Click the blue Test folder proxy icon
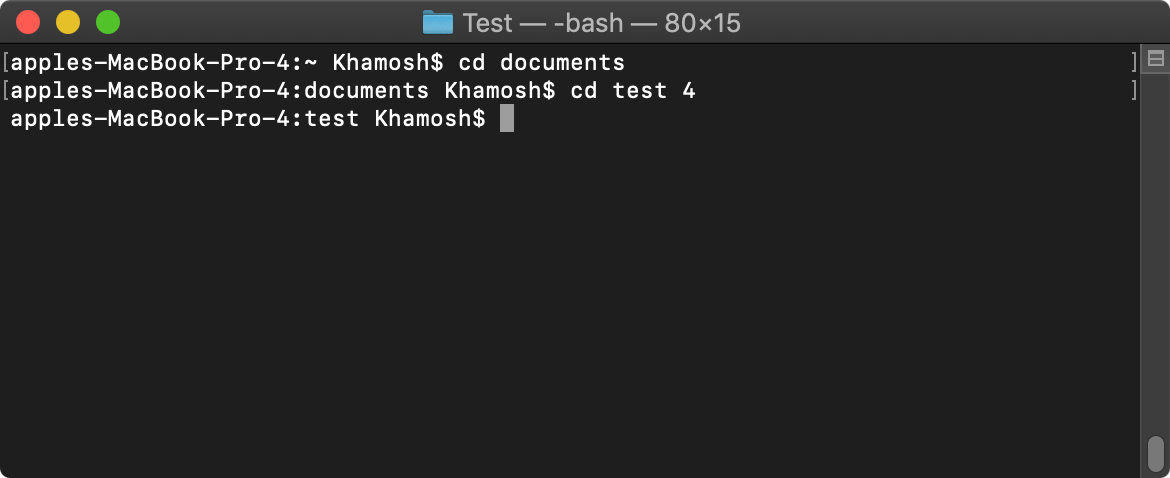The image size is (1170, 478). click(437, 22)
